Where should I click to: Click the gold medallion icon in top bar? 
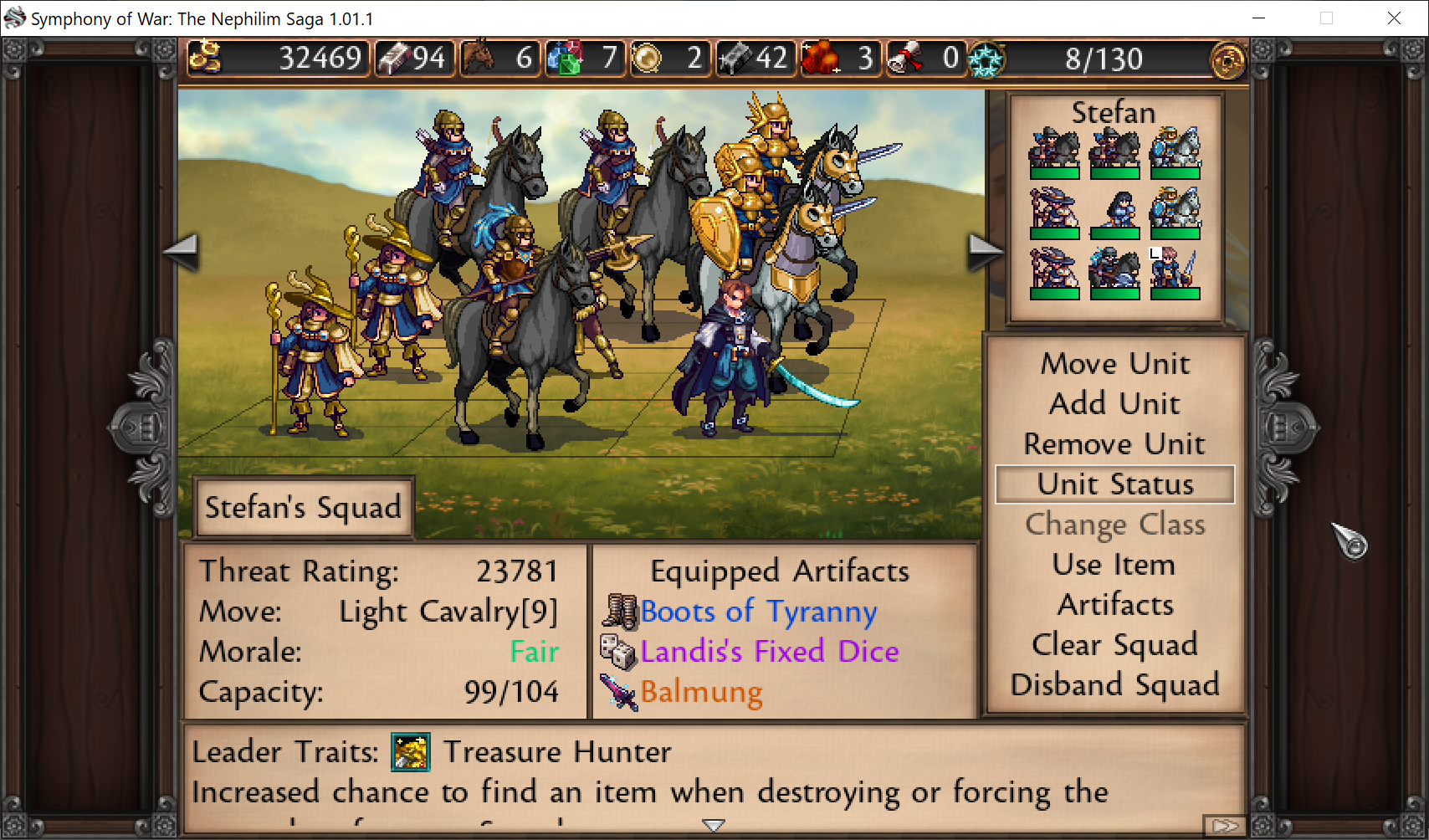[1228, 60]
